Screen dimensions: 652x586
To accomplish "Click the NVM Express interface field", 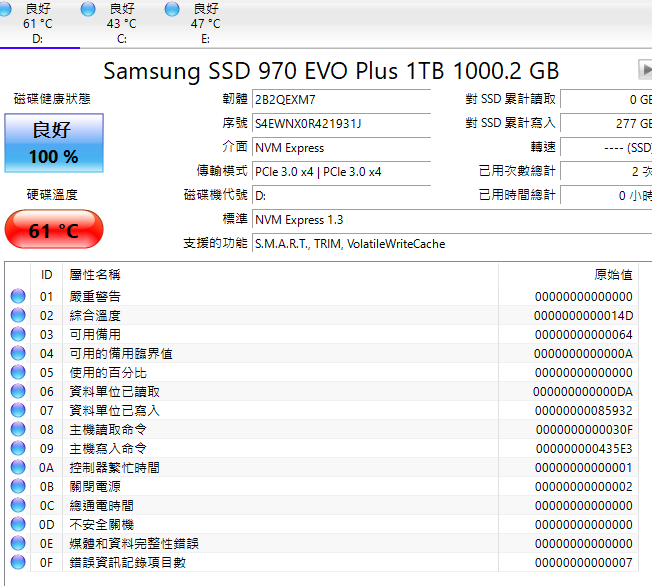I will pyautogui.click(x=341, y=148).
